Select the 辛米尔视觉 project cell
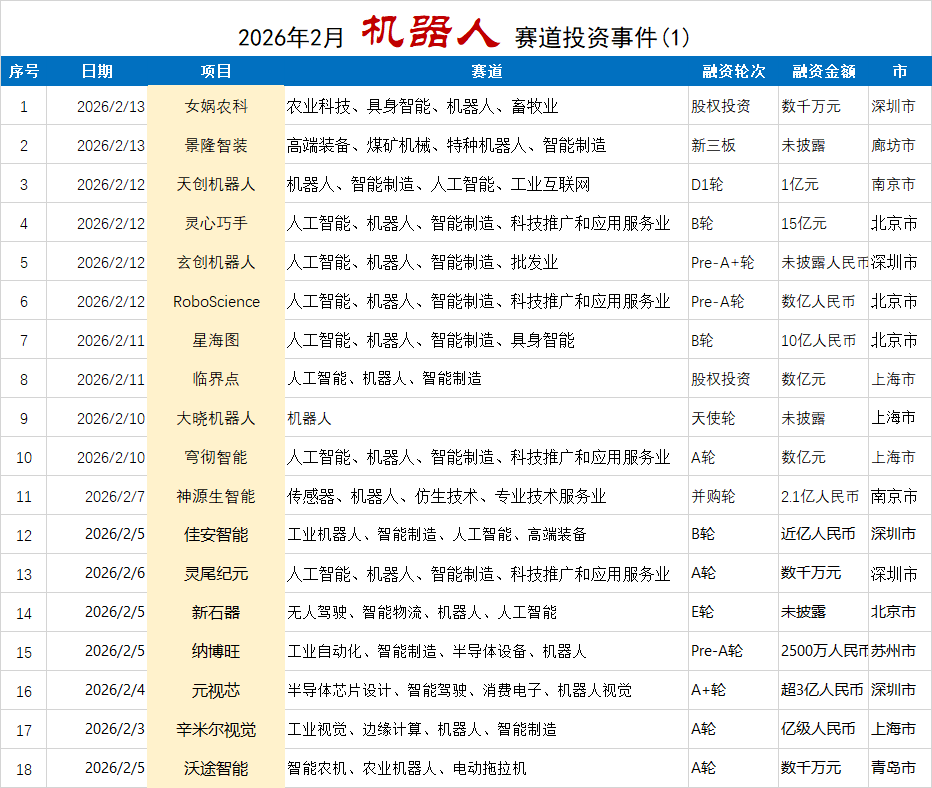 click(x=216, y=730)
